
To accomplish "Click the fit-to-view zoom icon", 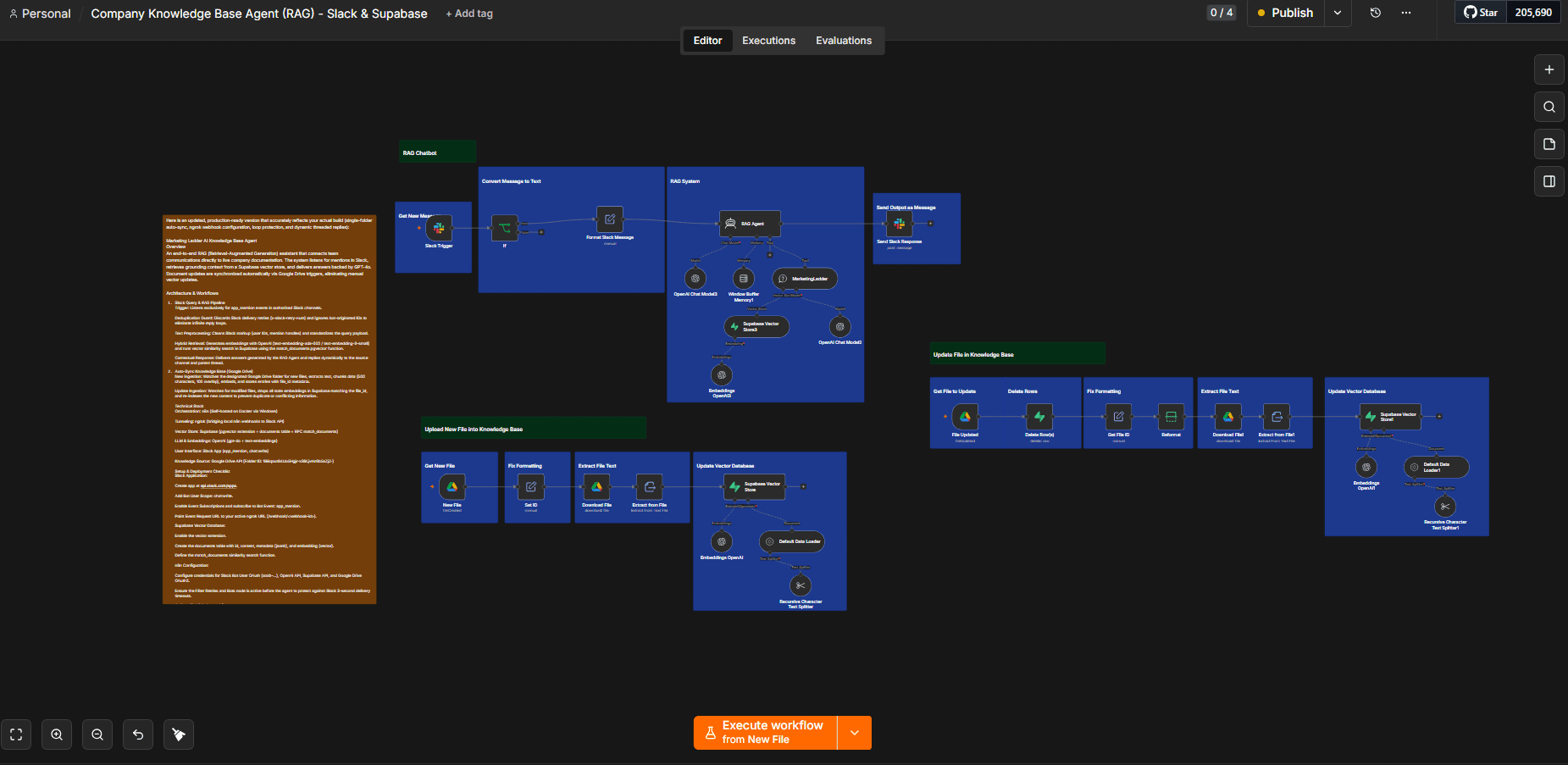I will pyautogui.click(x=16, y=735).
